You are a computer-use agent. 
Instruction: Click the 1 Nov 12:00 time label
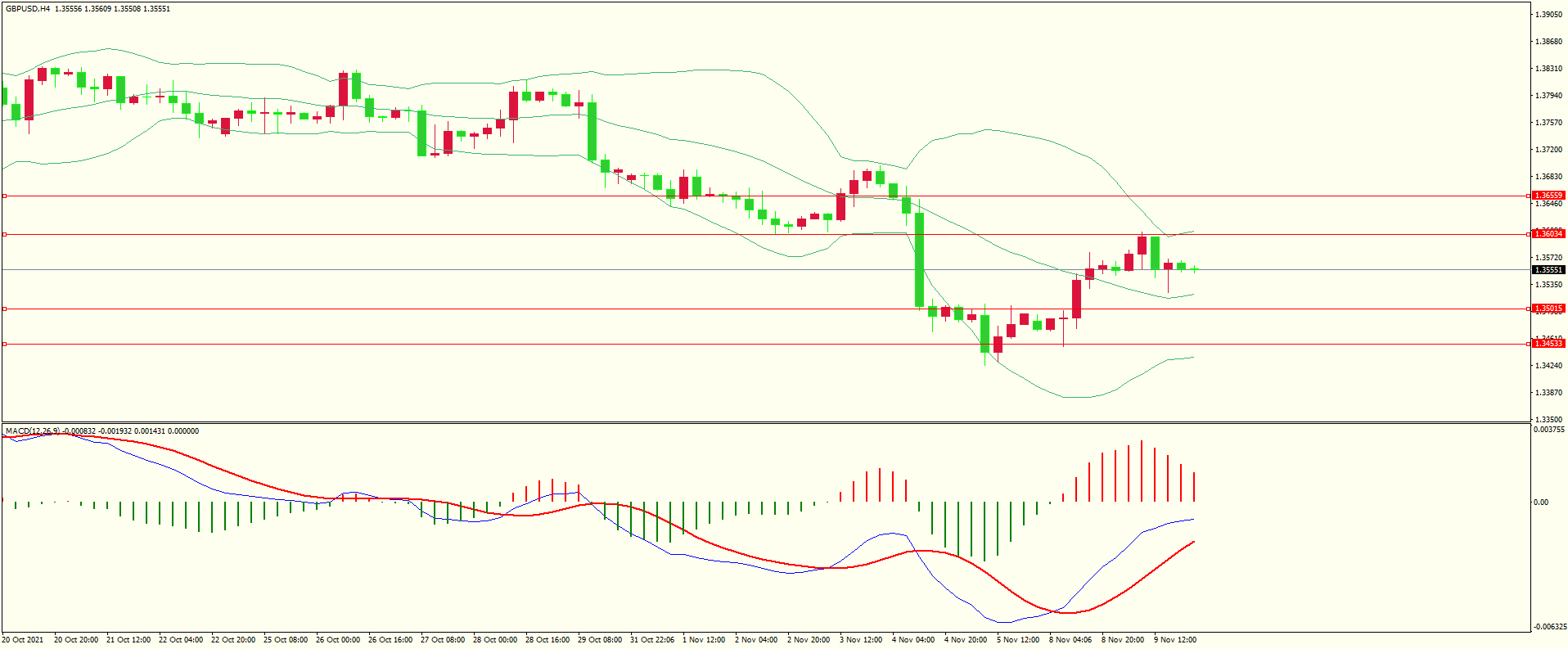click(x=704, y=640)
